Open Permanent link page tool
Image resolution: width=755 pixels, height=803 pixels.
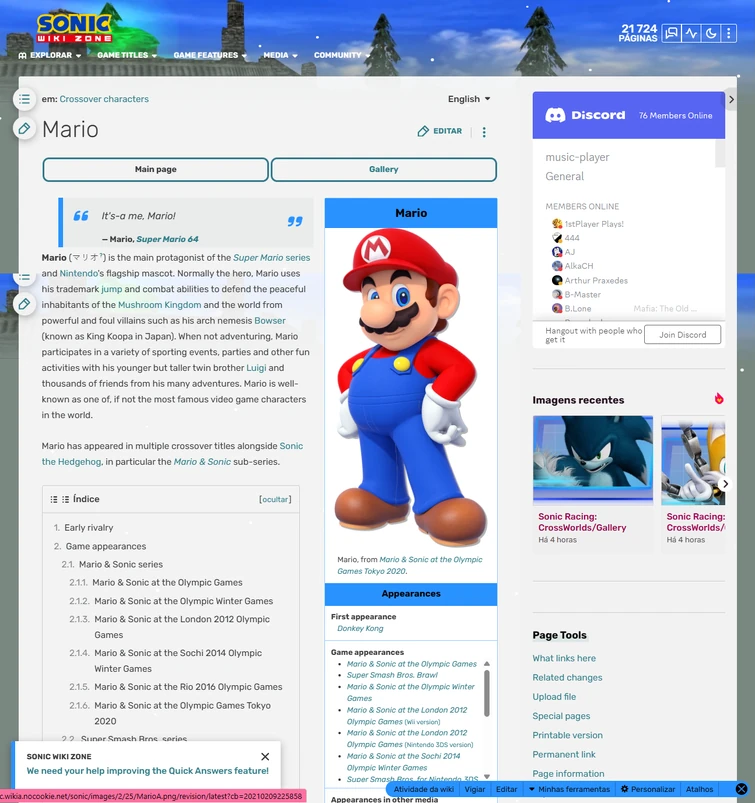pyautogui.click(x=564, y=754)
